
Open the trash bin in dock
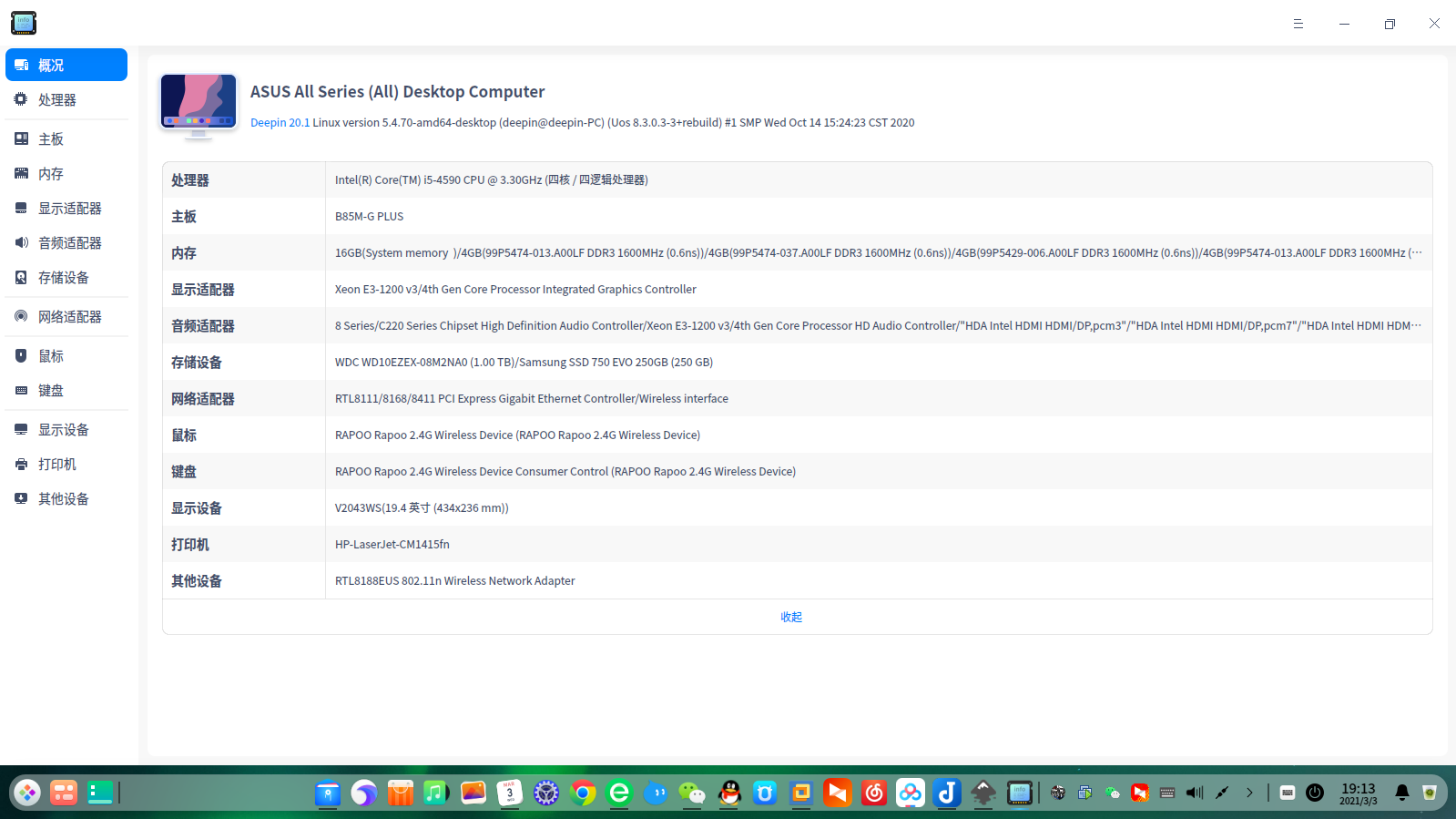pos(1430,793)
